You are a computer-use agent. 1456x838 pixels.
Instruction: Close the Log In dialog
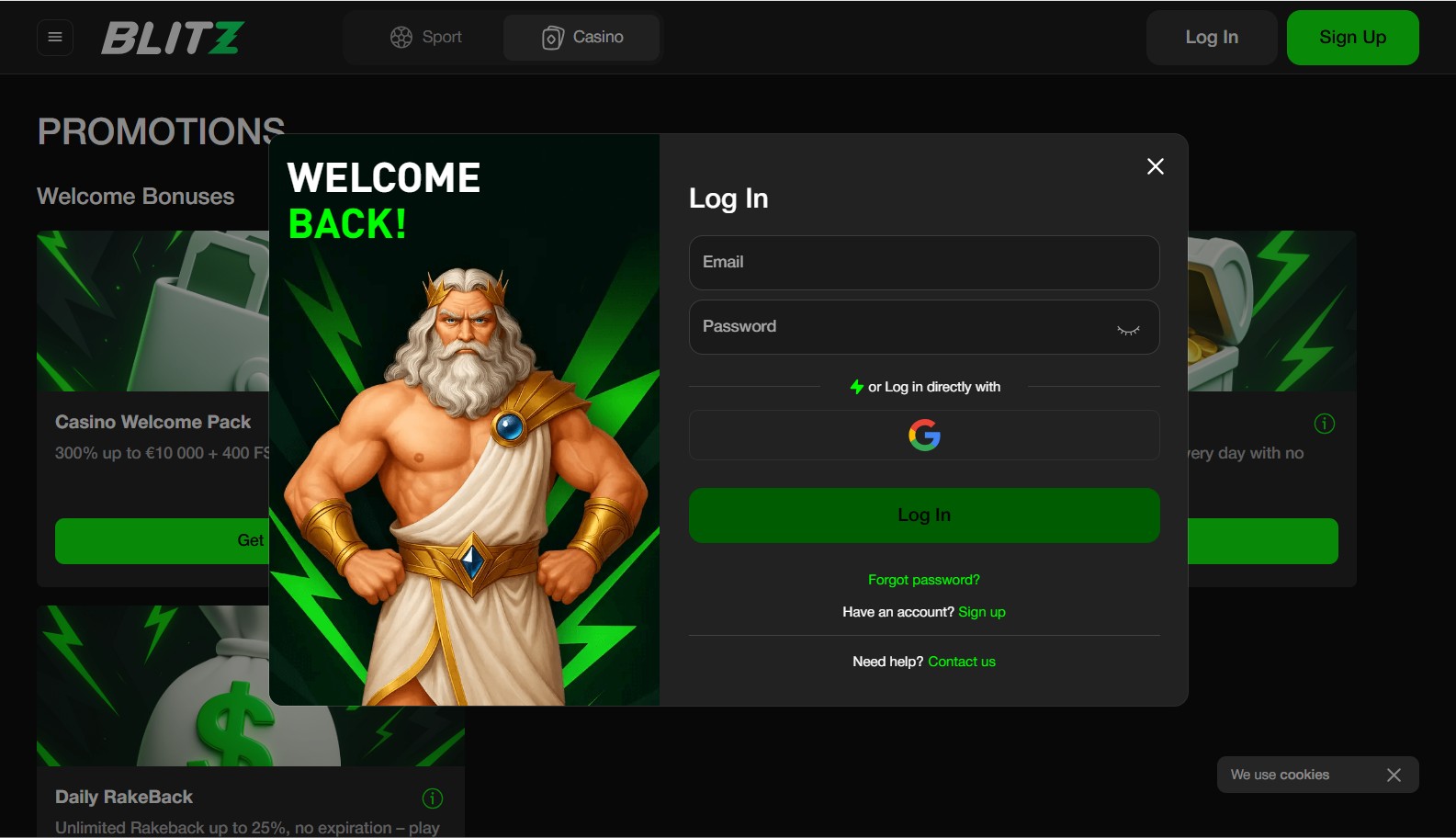click(x=1156, y=166)
